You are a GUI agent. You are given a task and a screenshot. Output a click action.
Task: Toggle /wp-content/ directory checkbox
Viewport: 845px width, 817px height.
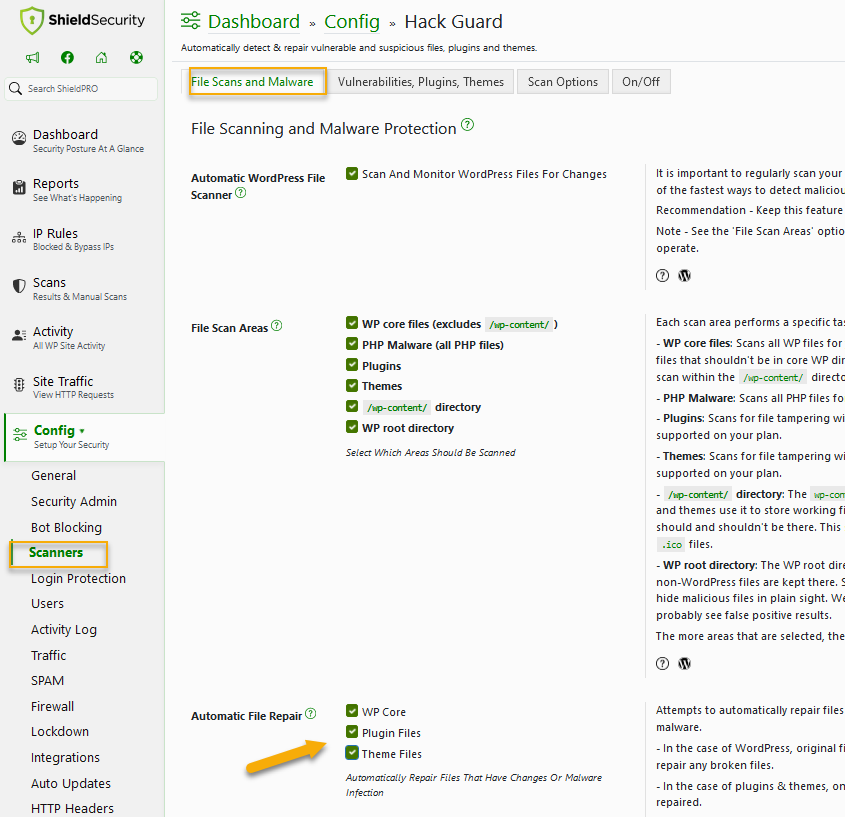[x=352, y=406]
